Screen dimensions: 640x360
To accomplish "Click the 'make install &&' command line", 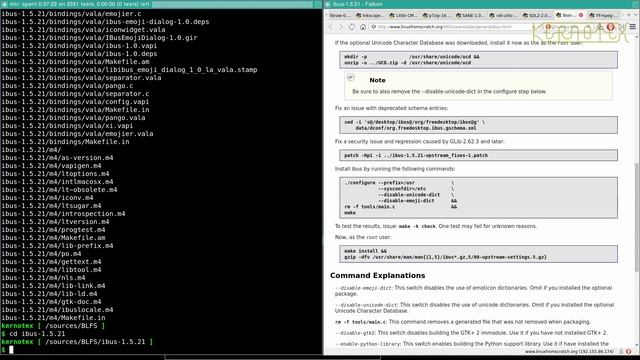I will click(365, 251).
